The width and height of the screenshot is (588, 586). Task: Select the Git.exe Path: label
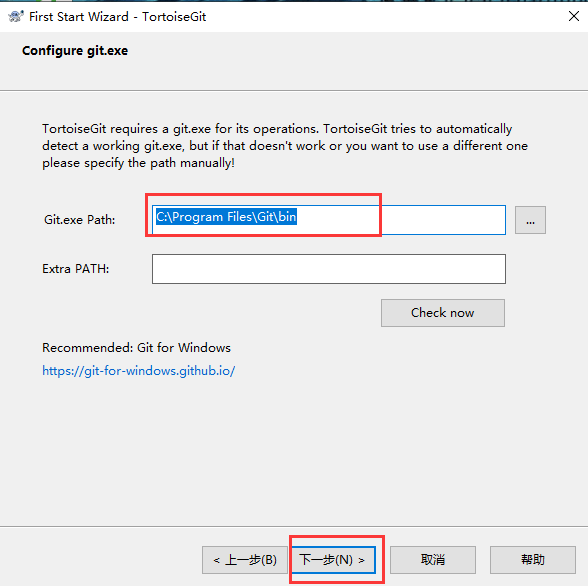pos(80,220)
